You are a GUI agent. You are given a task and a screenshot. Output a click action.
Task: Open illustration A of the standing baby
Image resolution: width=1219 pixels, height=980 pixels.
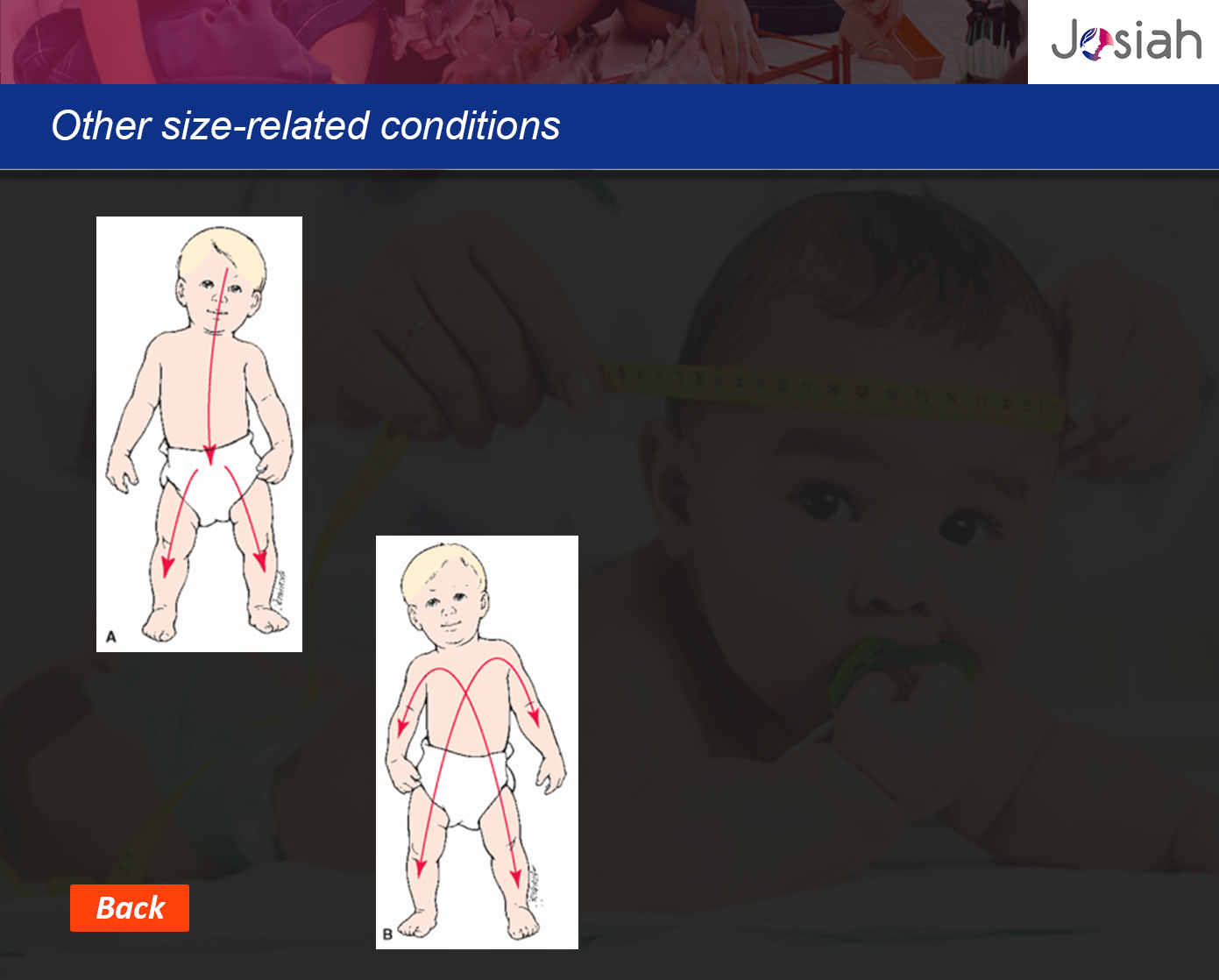coord(199,434)
